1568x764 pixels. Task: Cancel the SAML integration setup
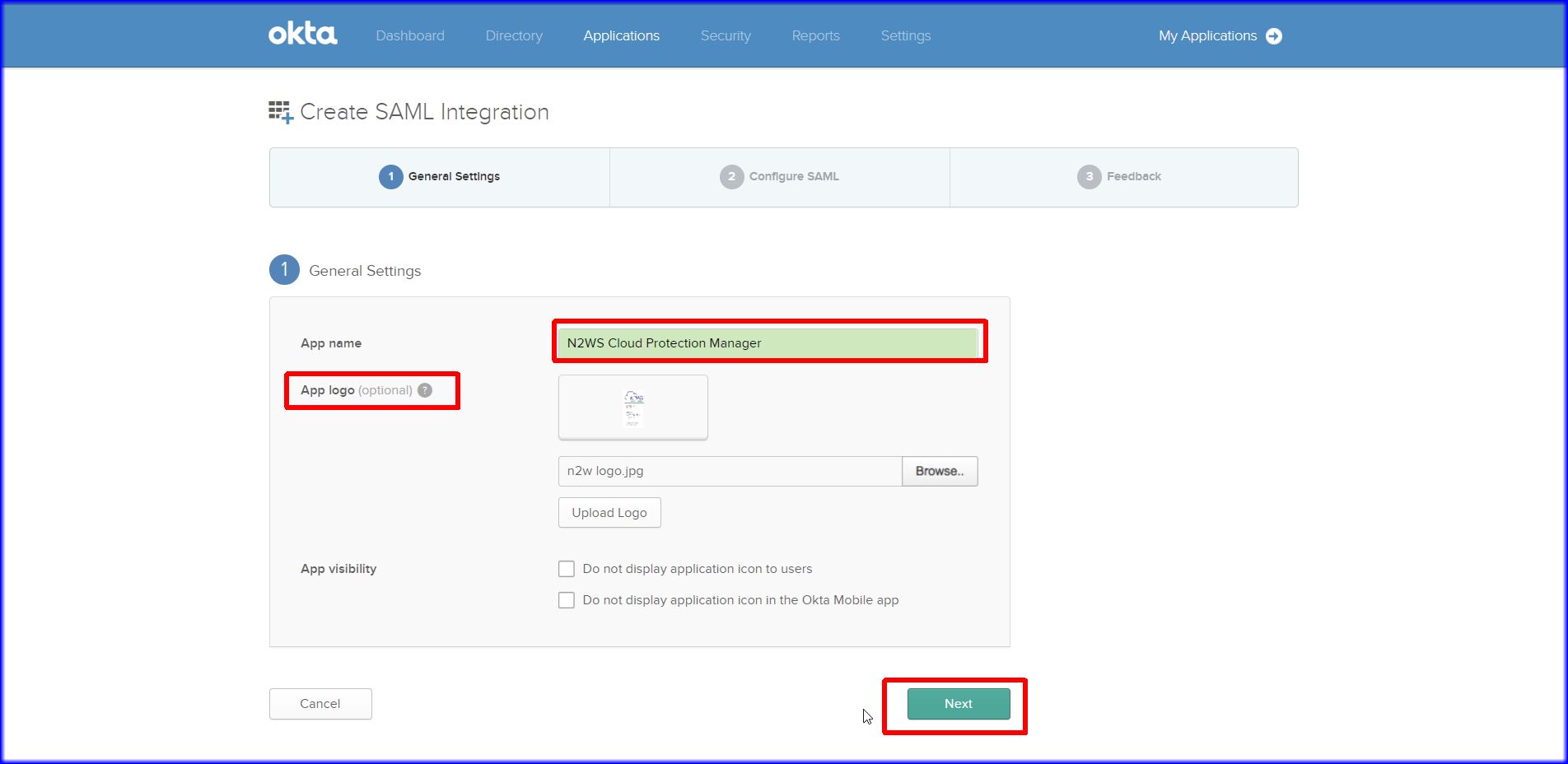320,704
